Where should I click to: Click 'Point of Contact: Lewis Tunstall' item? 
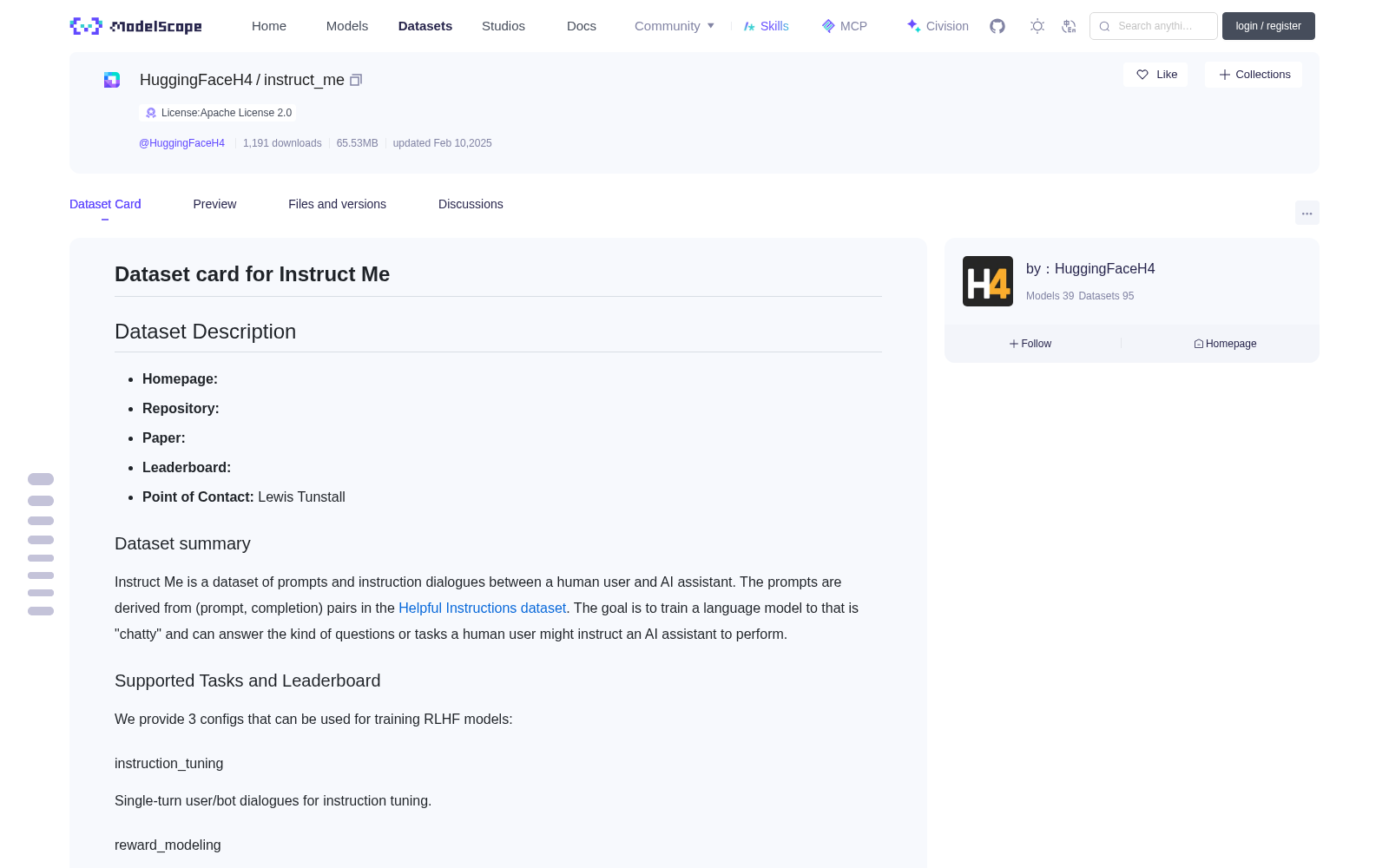tap(244, 497)
